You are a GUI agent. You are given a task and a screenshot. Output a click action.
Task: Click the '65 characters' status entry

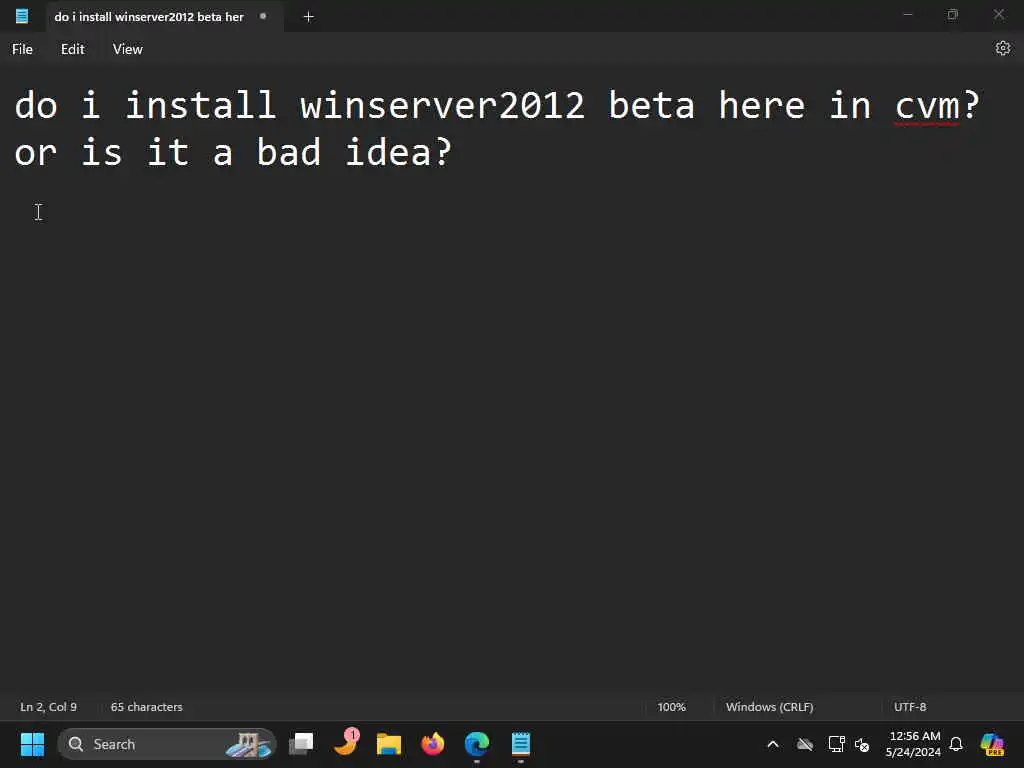(x=146, y=707)
